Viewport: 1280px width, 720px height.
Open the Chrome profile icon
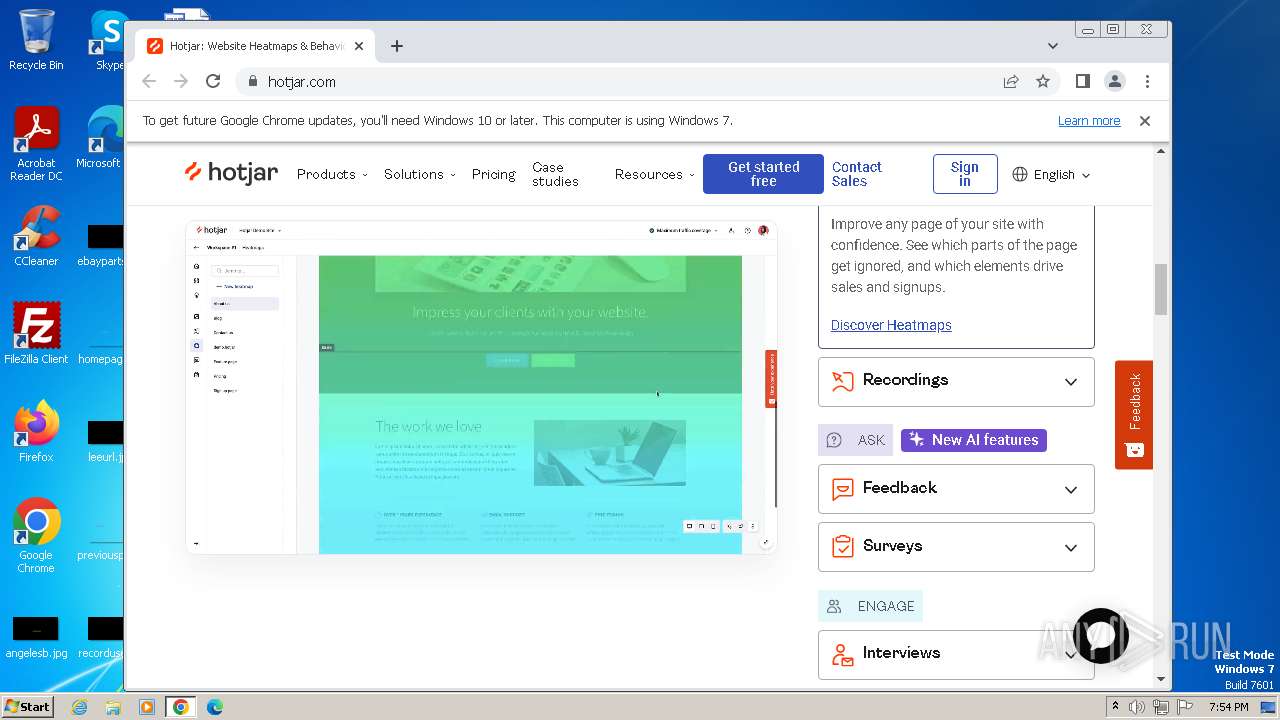(1115, 82)
